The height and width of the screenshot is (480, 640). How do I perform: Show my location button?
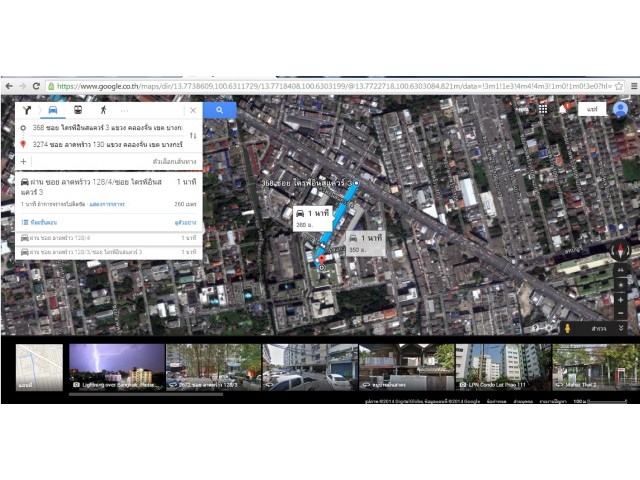(620, 285)
